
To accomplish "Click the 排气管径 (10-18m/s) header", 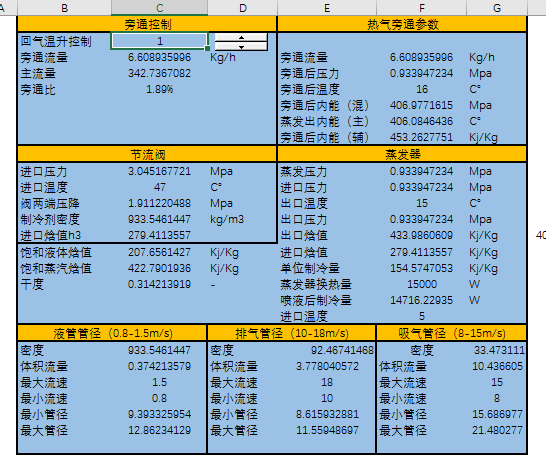I will [292, 333].
